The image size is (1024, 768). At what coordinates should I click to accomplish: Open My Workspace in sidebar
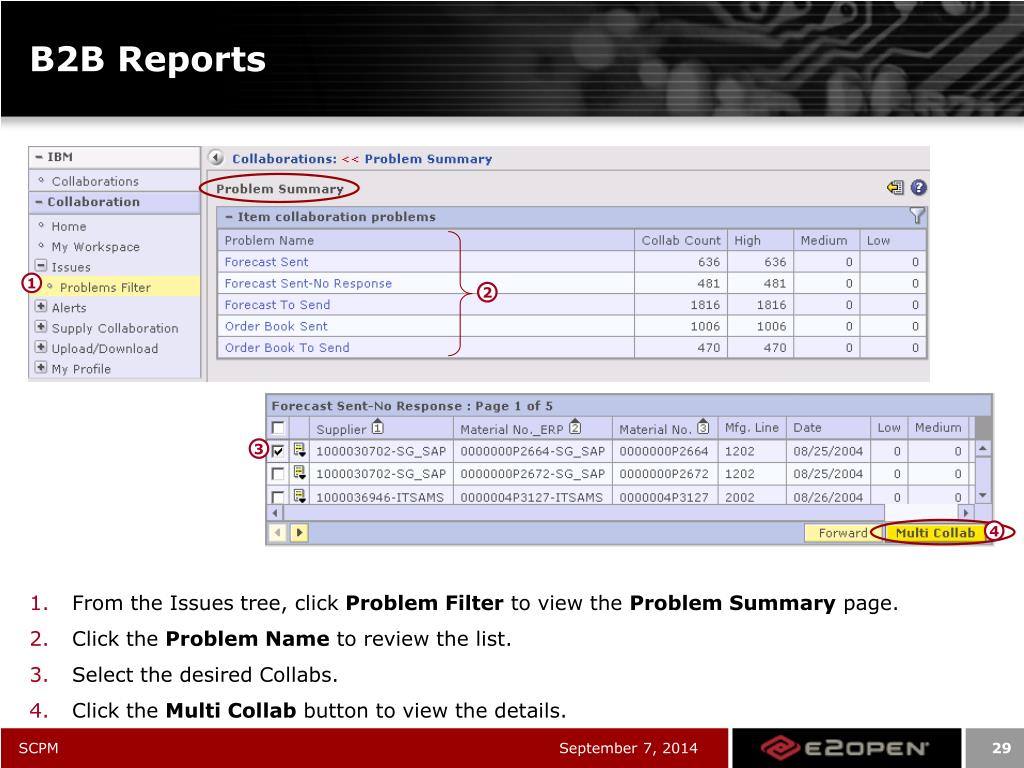coord(95,247)
